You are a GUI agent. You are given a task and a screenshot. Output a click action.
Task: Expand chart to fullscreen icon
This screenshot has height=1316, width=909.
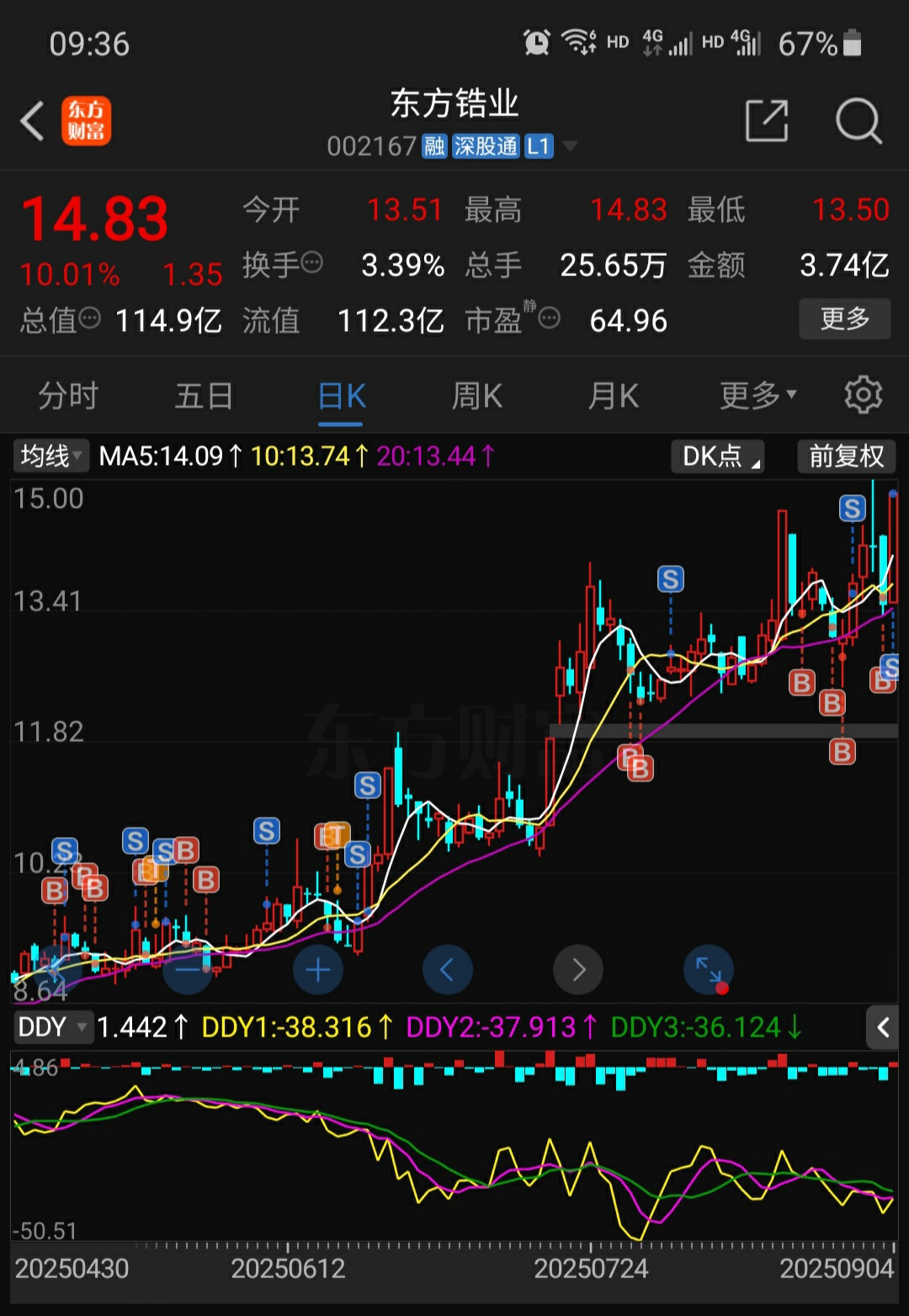coord(709,971)
